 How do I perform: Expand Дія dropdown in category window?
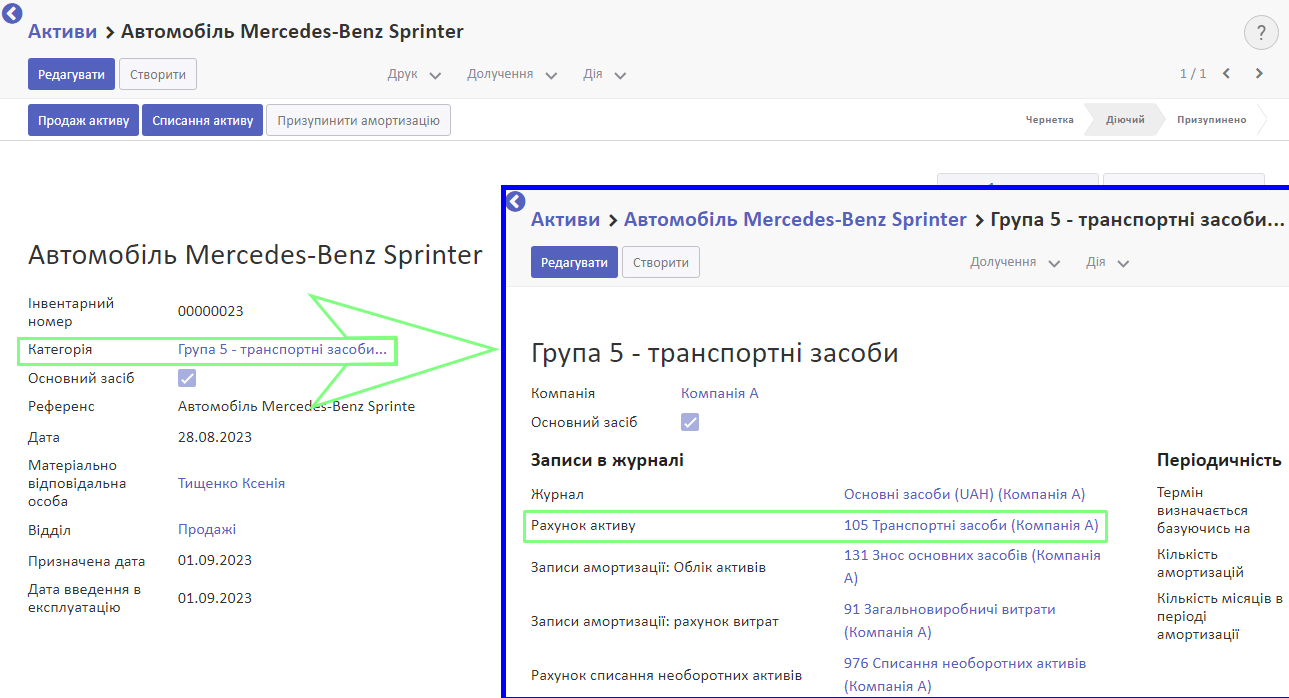pyautogui.click(x=1108, y=263)
